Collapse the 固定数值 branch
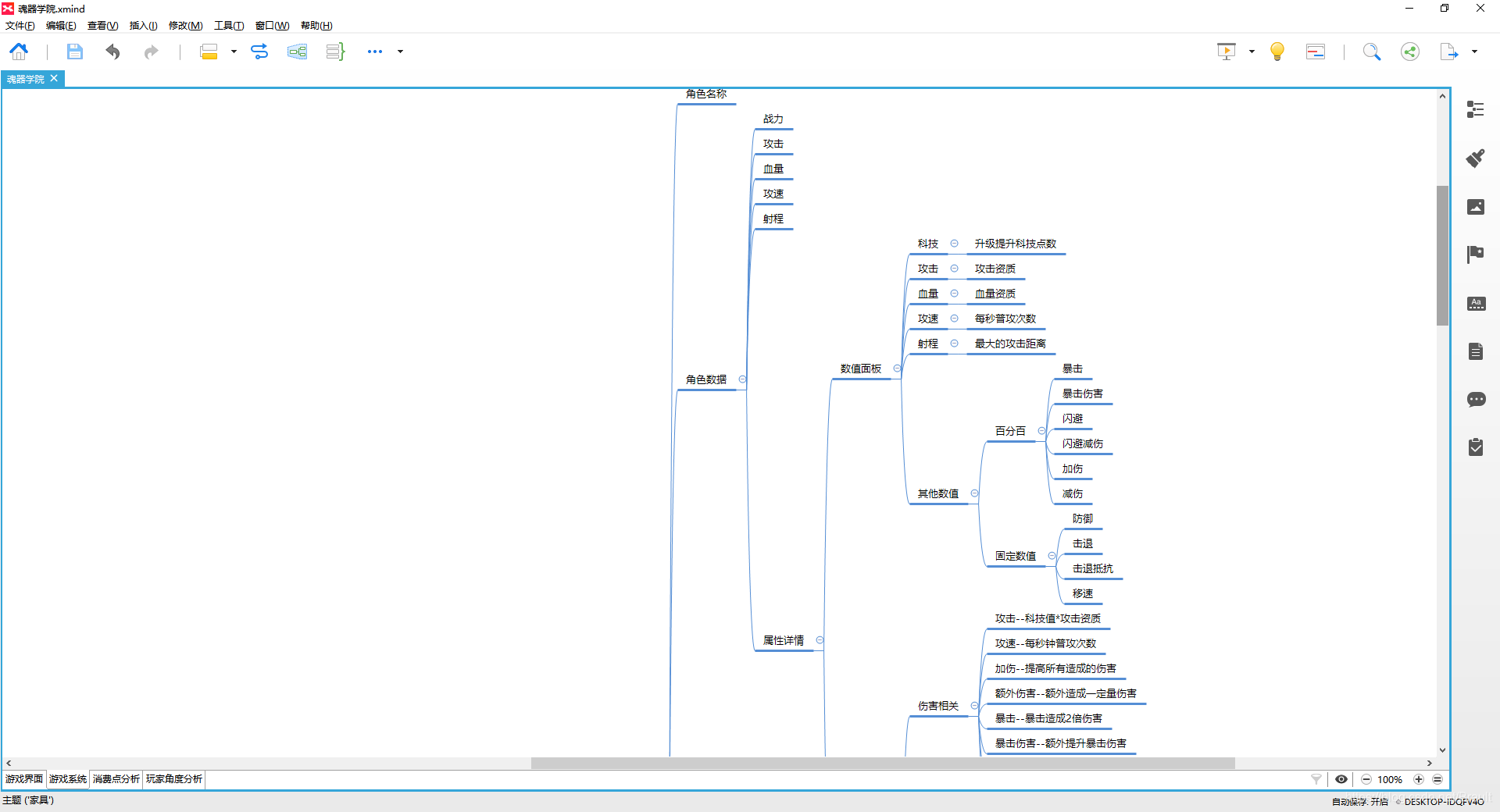 (x=1052, y=556)
